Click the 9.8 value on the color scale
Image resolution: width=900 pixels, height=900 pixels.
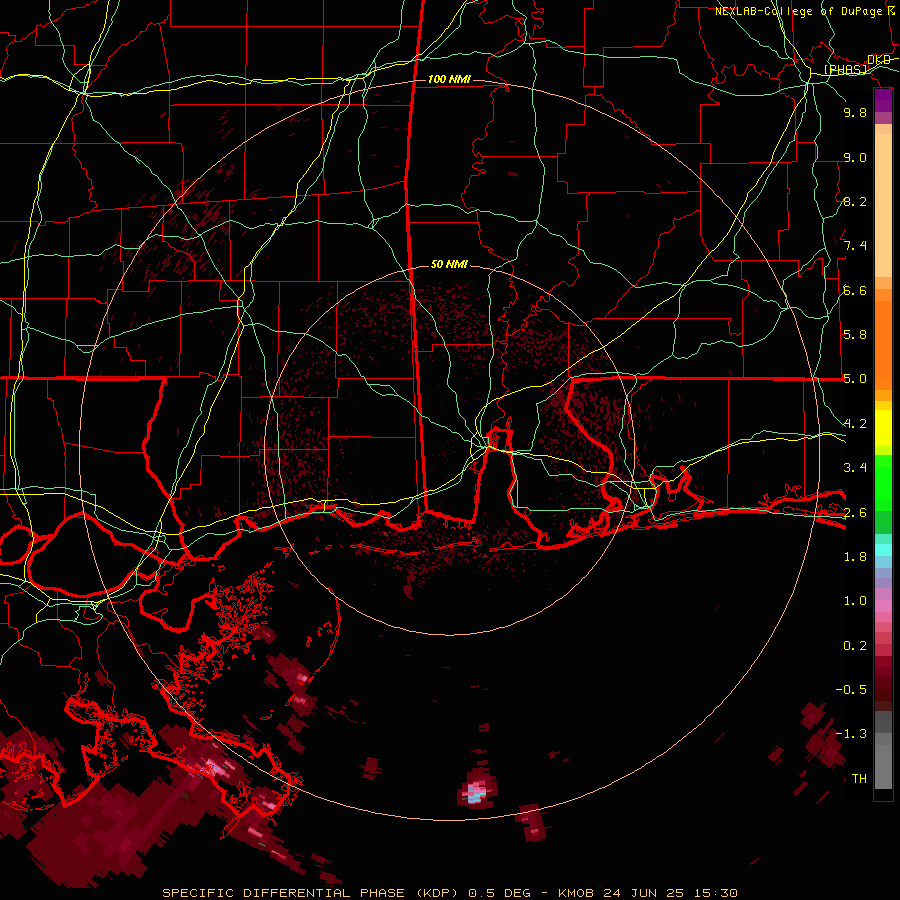coord(855,112)
